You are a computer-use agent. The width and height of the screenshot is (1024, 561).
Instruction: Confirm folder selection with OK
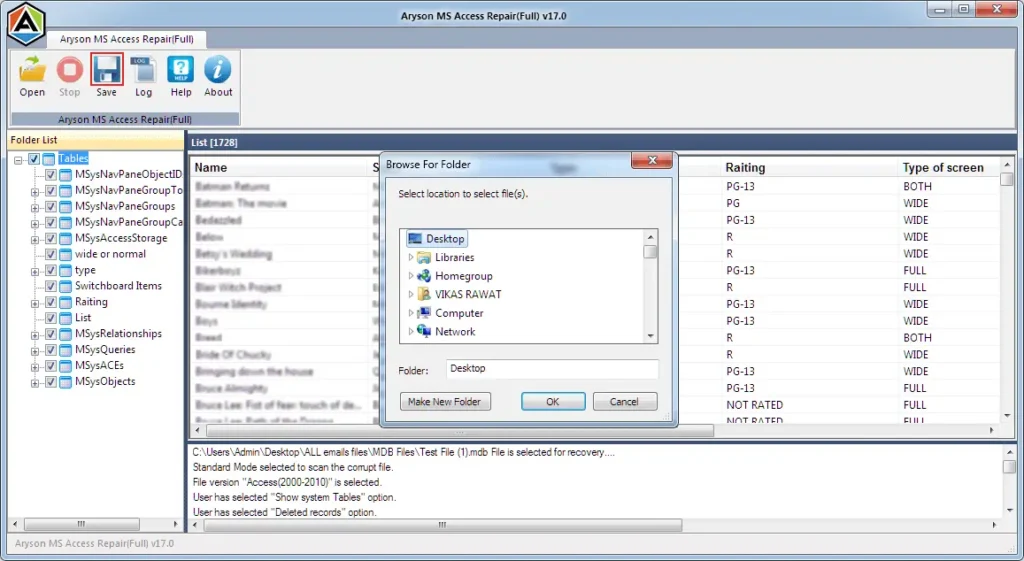coord(552,402)
